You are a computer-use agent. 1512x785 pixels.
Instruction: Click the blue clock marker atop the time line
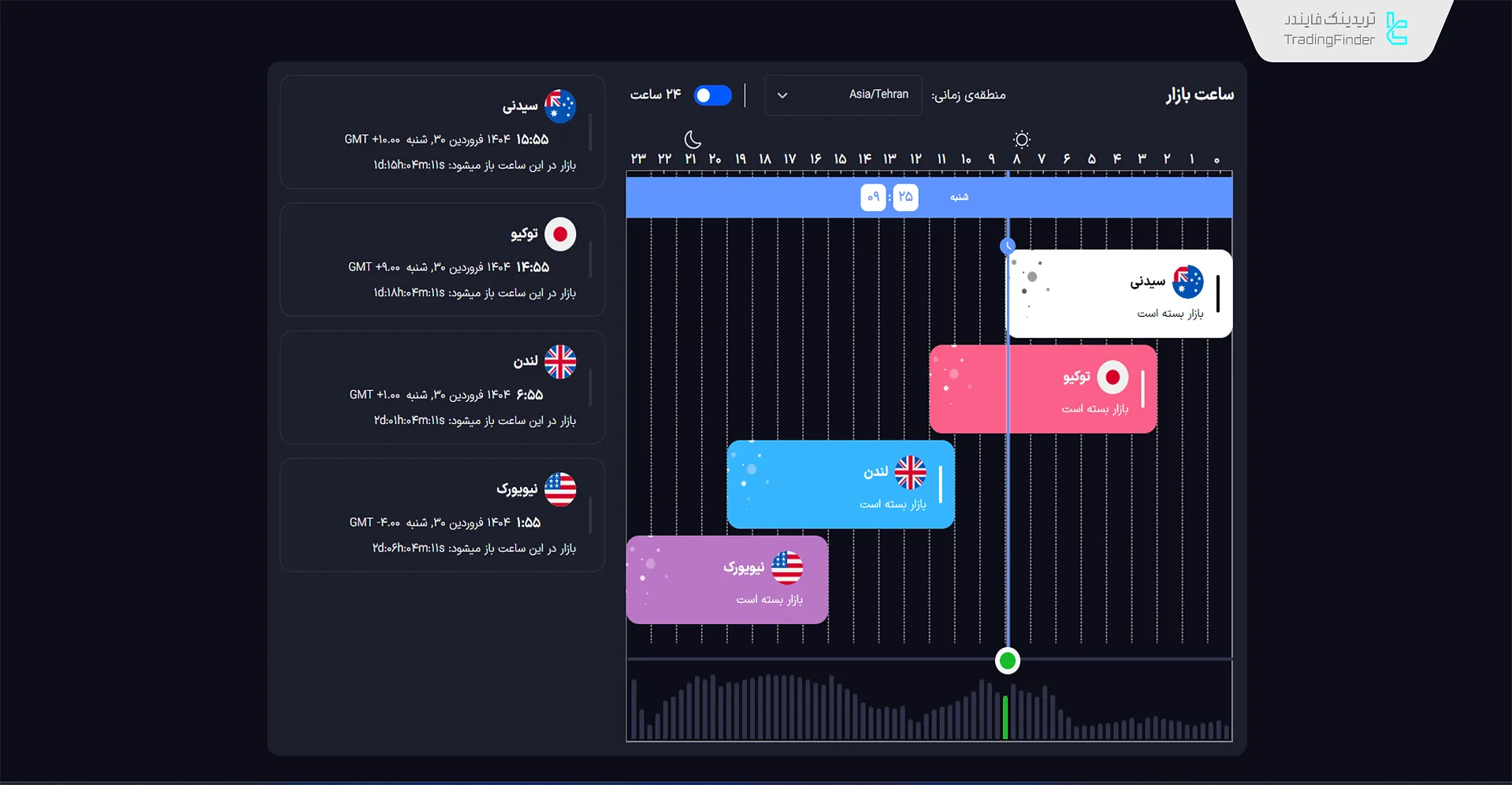tap(1007, 247)
